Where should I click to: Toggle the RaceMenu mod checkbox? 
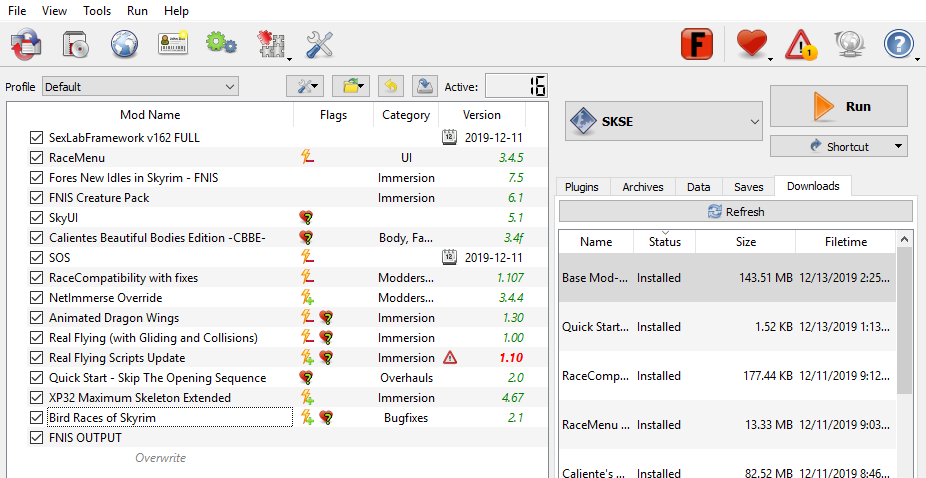(37, 158)
